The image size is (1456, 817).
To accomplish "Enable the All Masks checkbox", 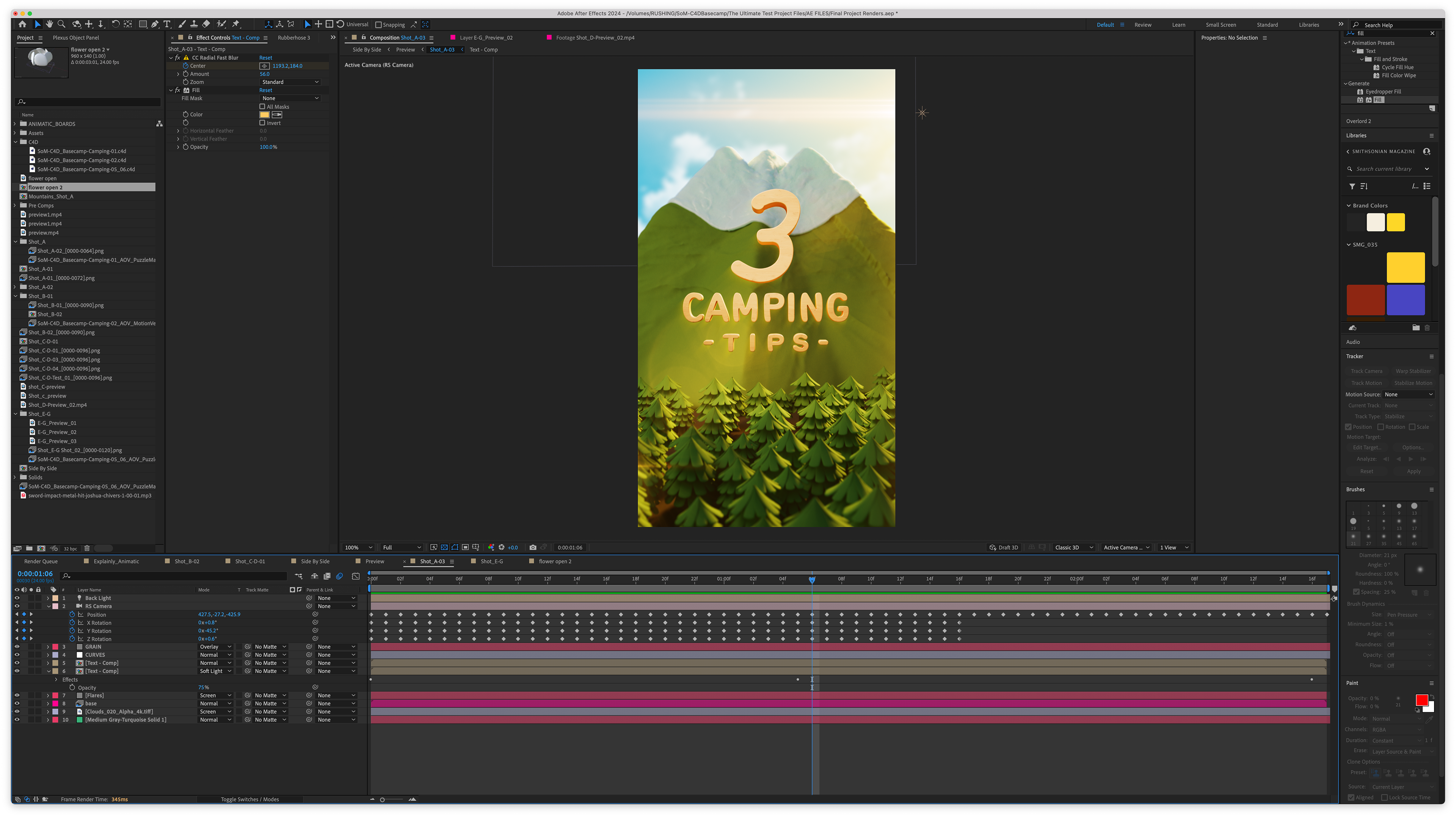I will [x=262, y=106].
